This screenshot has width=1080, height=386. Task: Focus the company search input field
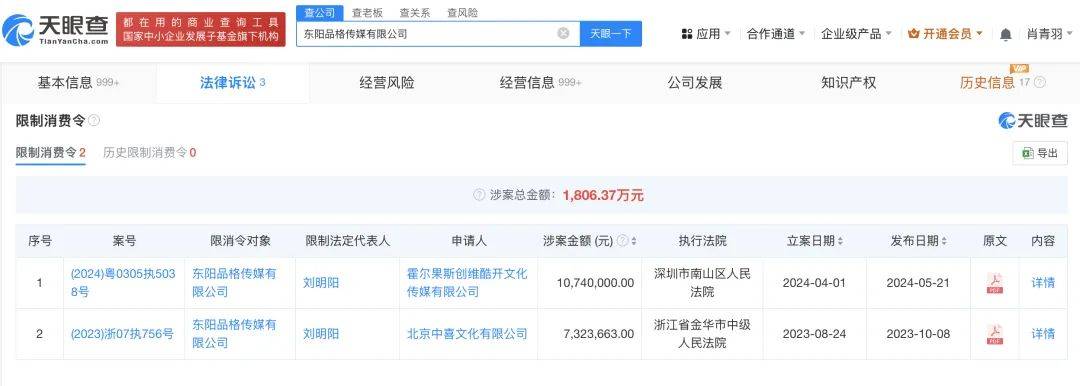[x=427, y=33]
